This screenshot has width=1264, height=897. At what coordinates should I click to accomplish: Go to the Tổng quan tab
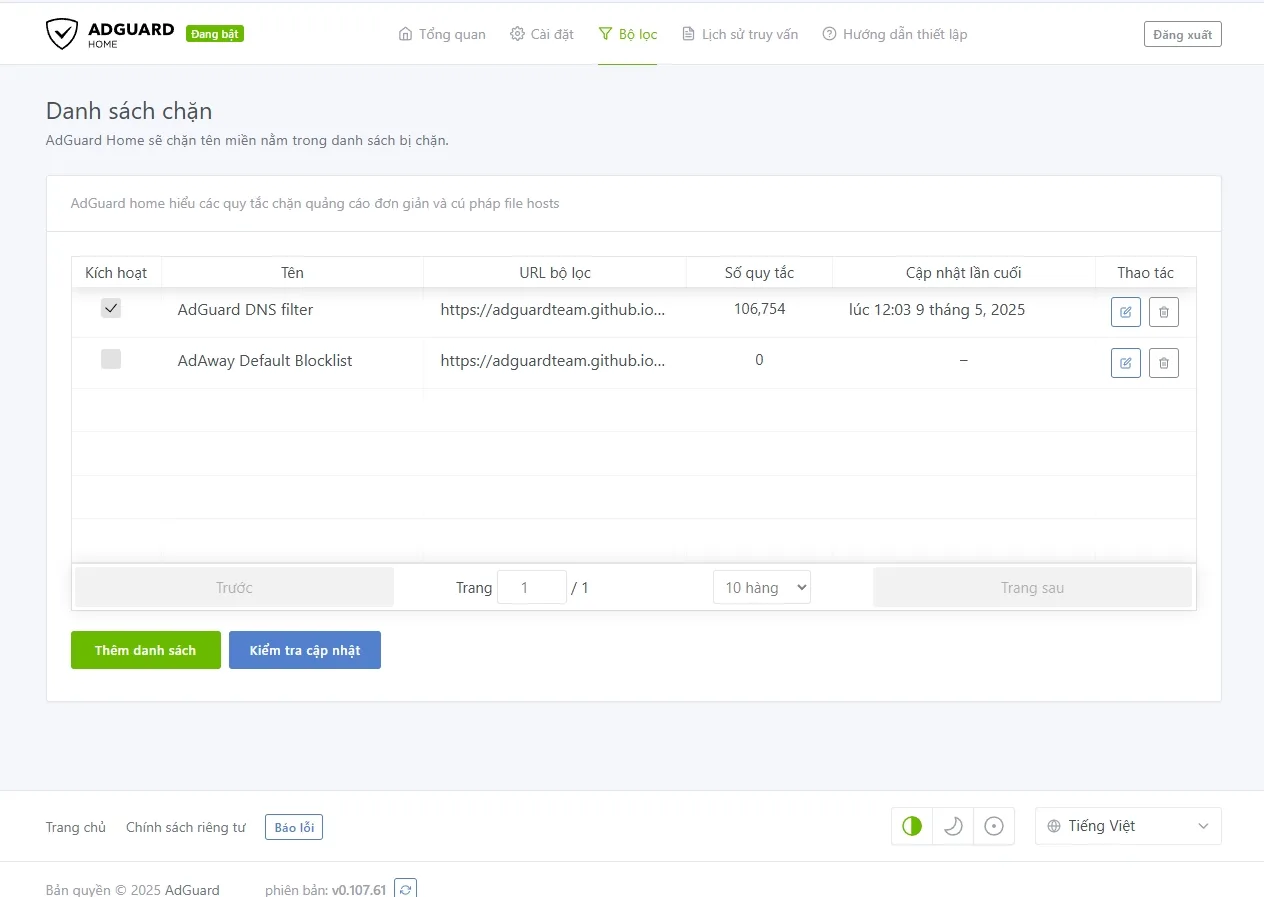(442, 34)
